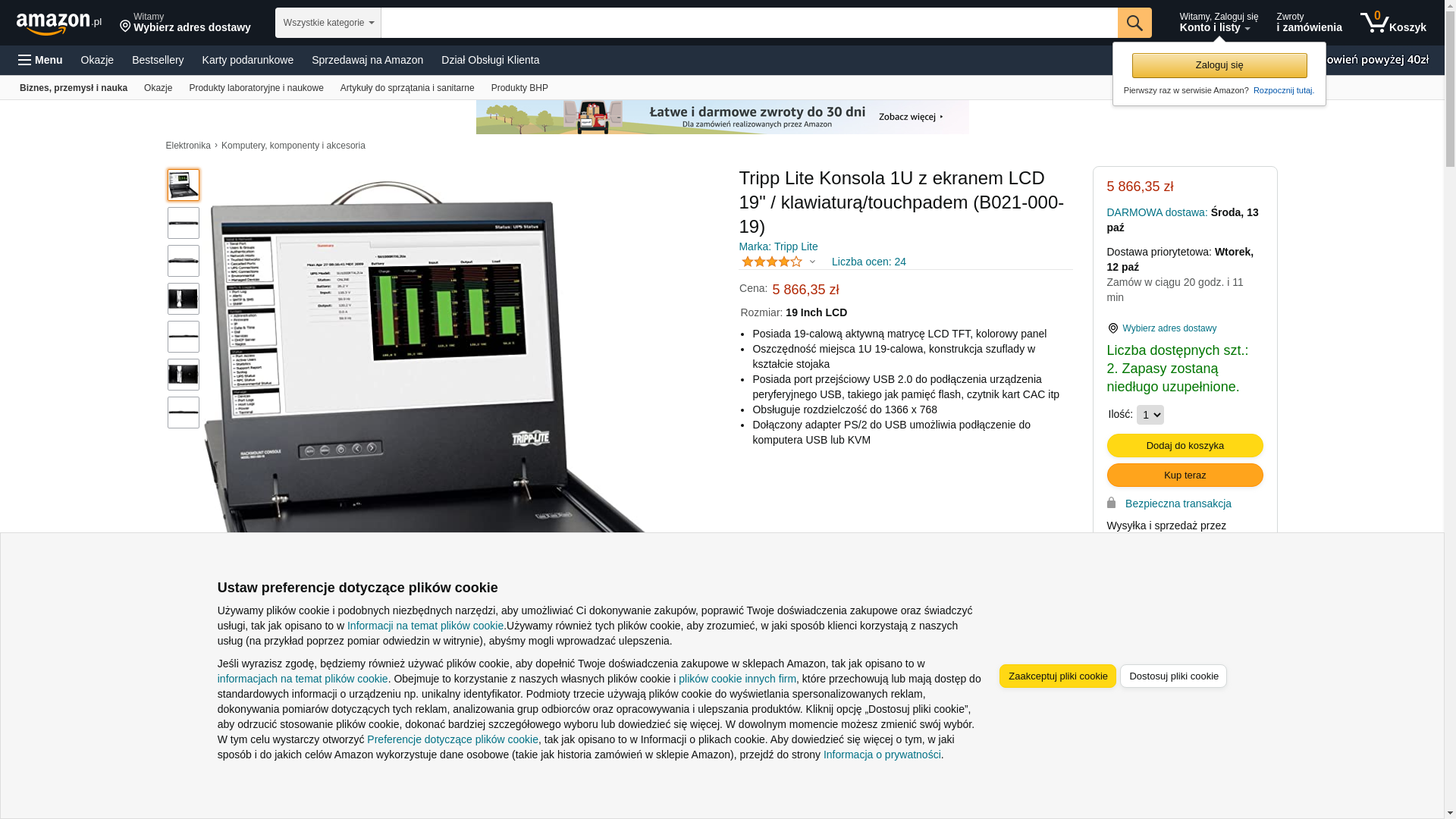Click the star rating icons
This screenshot has height=819, width=1456.
pos(771,262)
